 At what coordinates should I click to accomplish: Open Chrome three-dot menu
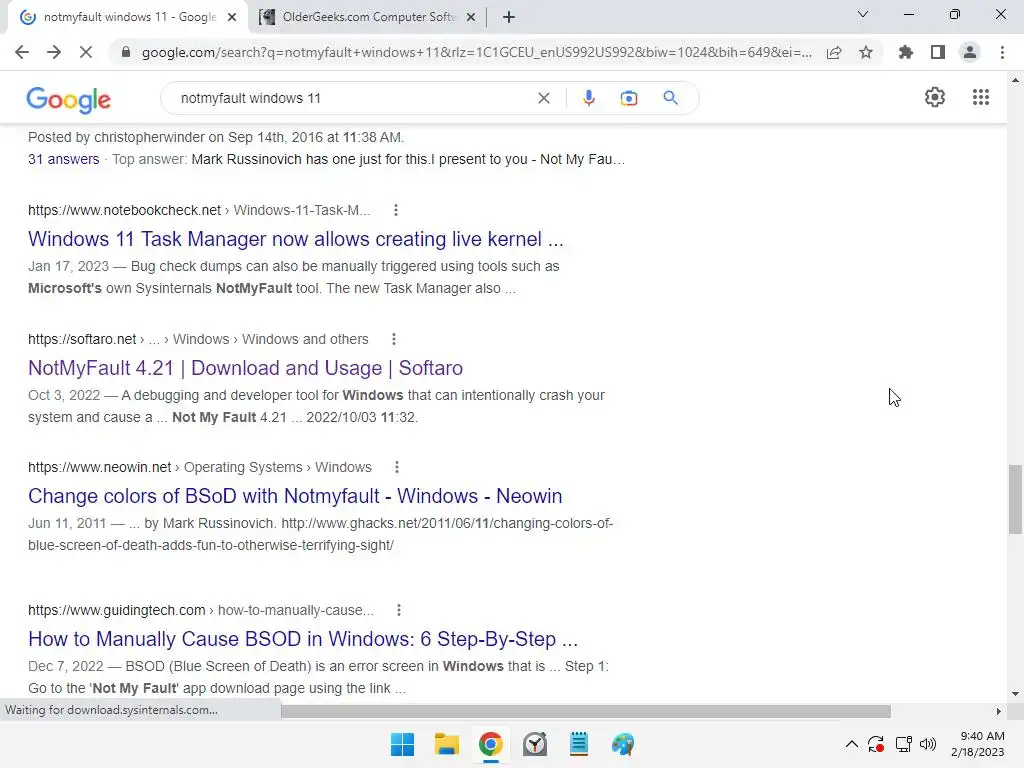(x=1002, y=52)
